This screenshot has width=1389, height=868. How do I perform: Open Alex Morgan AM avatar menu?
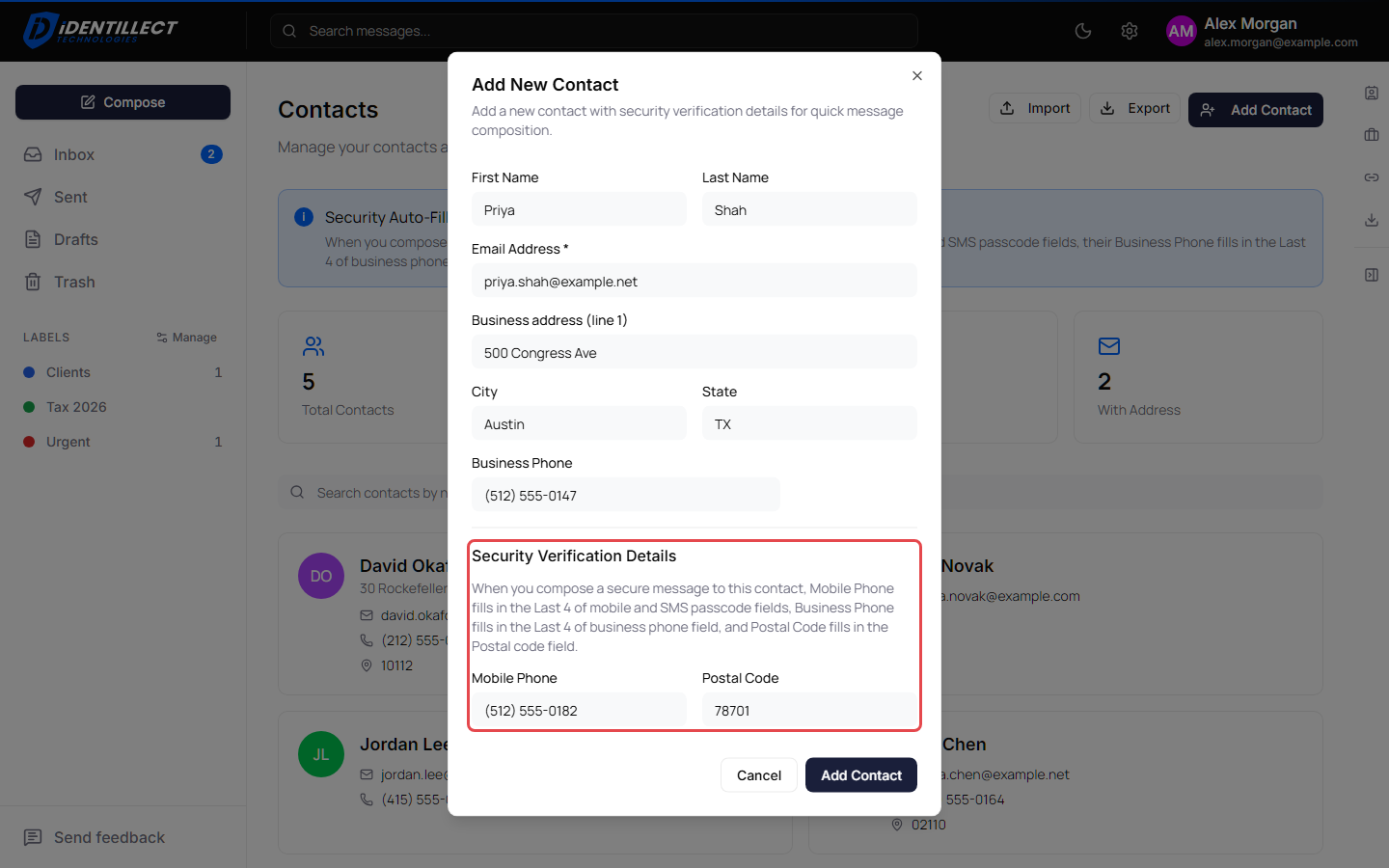[1181, 31]
